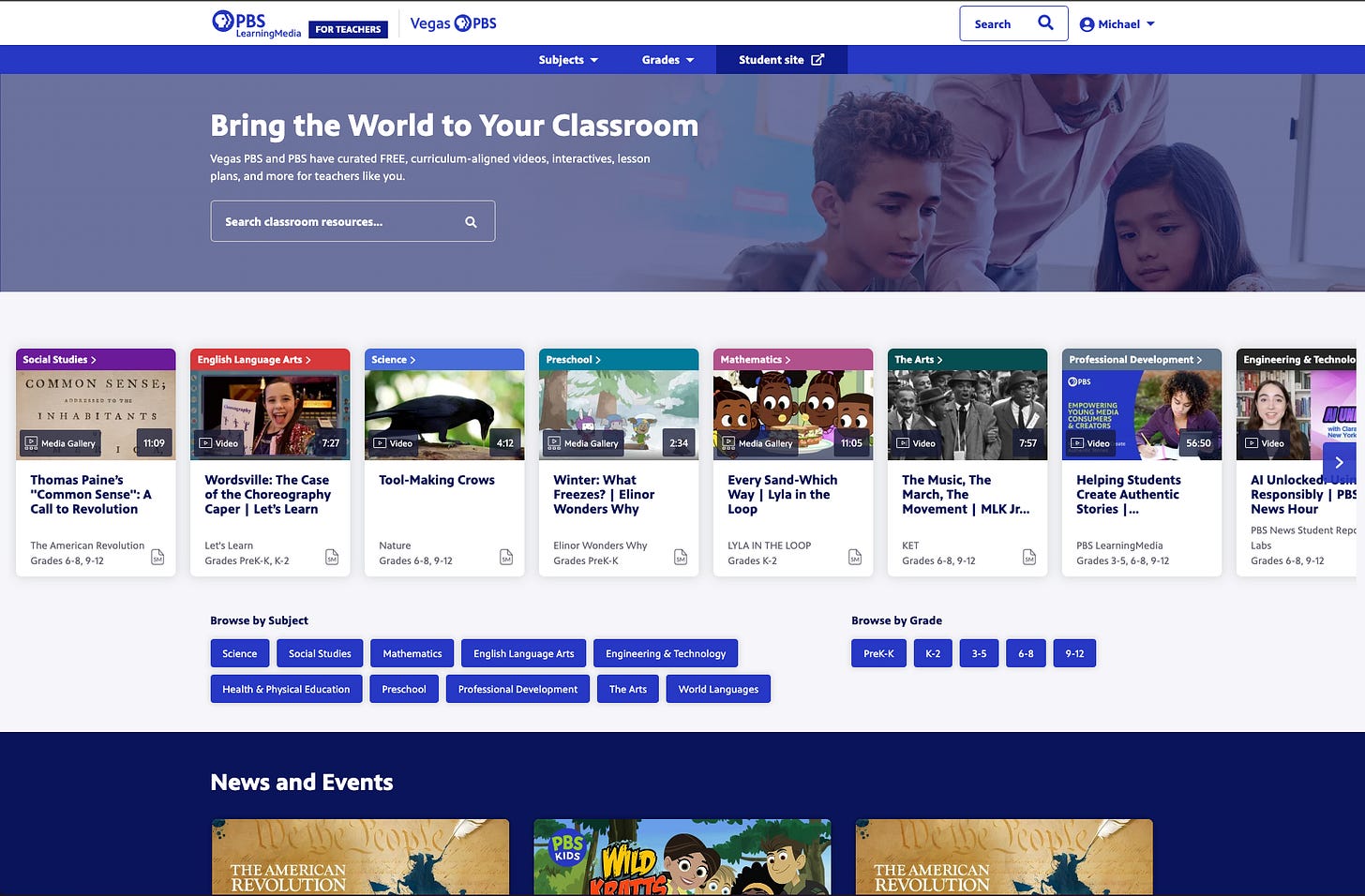The height and width of the screenshot is (896, 1365).
Task: Click the 9-12 grade pill
Action: click(1074, 653)
